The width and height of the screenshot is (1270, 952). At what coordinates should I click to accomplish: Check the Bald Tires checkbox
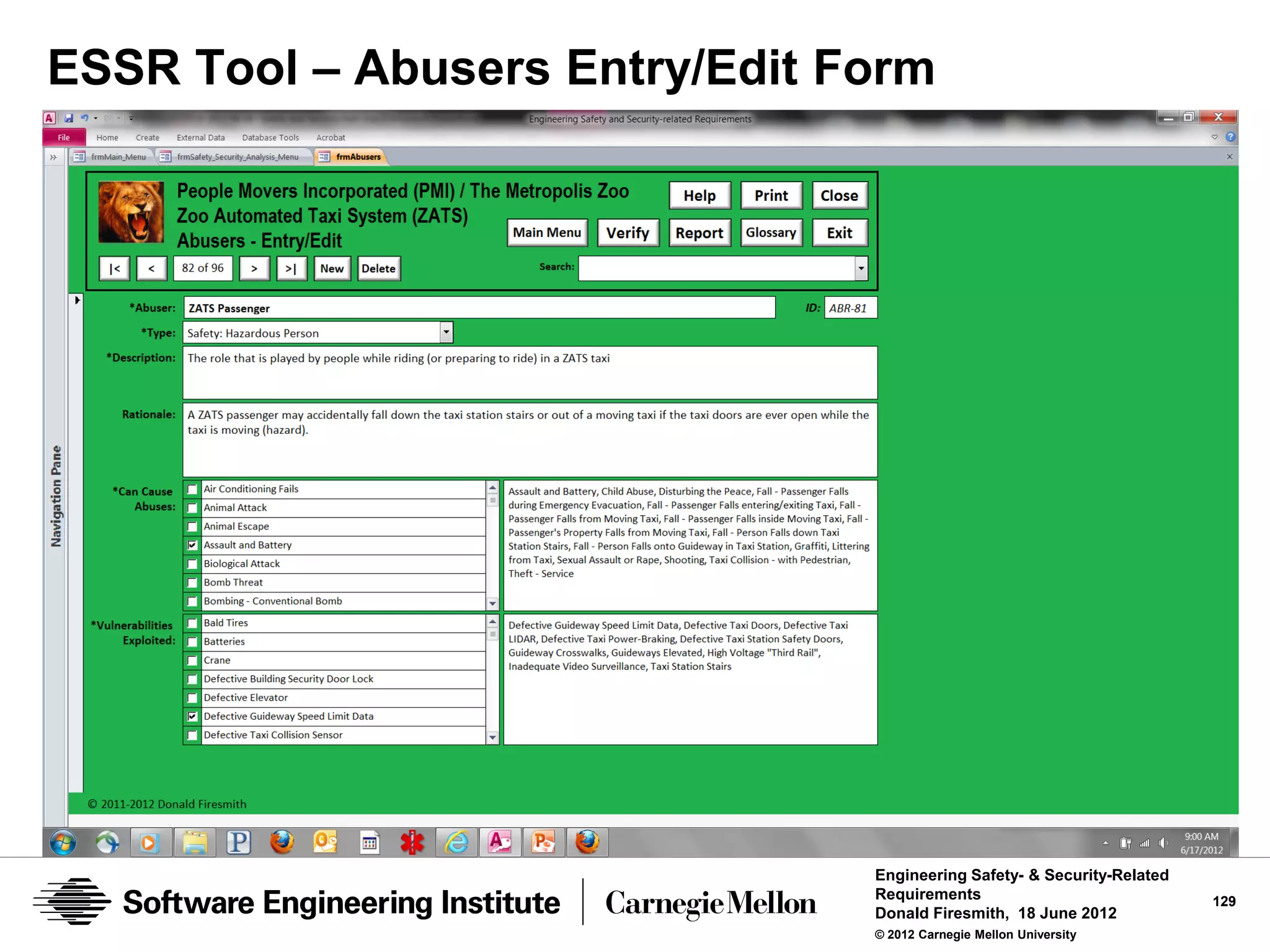click(192, 624)
